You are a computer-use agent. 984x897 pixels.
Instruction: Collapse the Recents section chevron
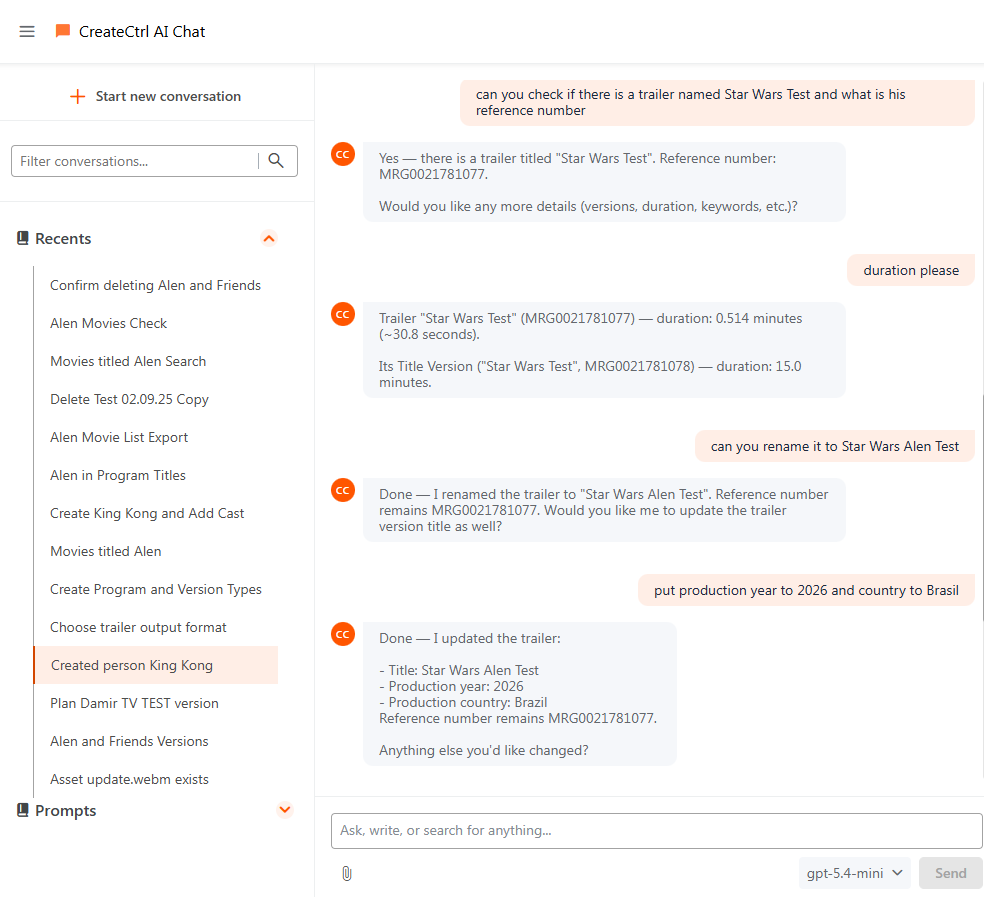269,239
